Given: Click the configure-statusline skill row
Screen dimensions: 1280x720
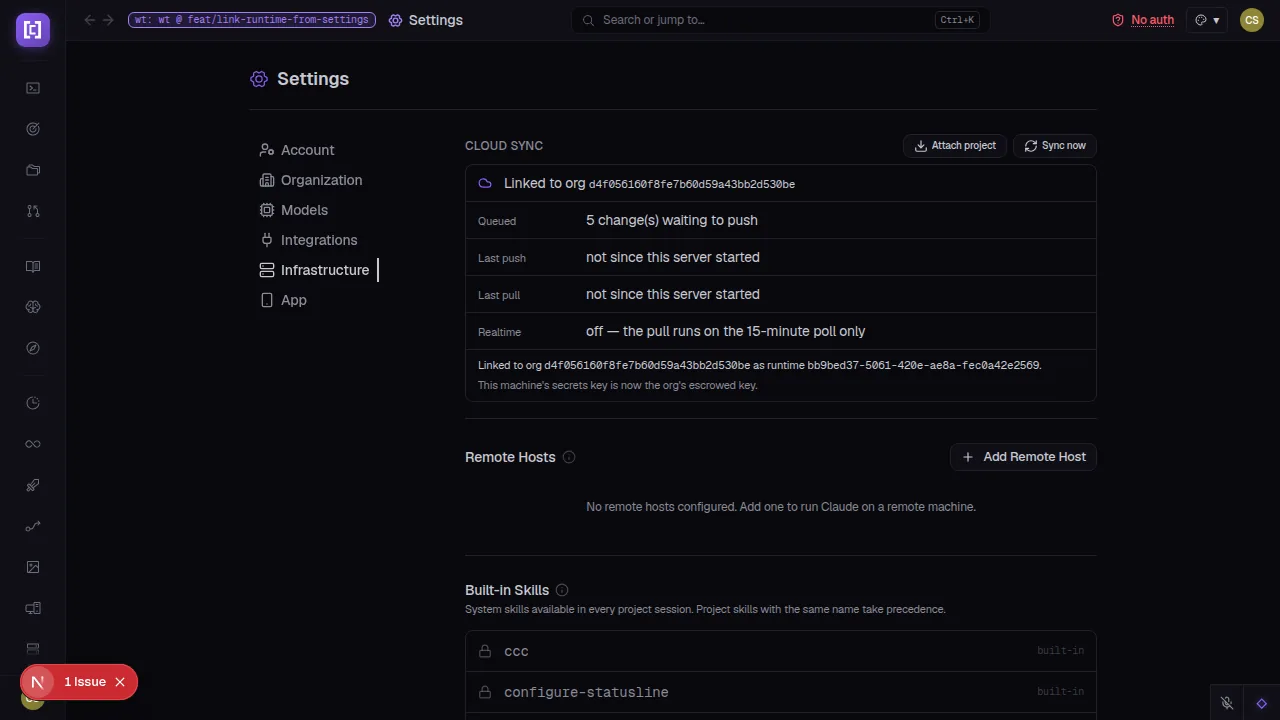Looking at the screenshot, I should [781, 692].
